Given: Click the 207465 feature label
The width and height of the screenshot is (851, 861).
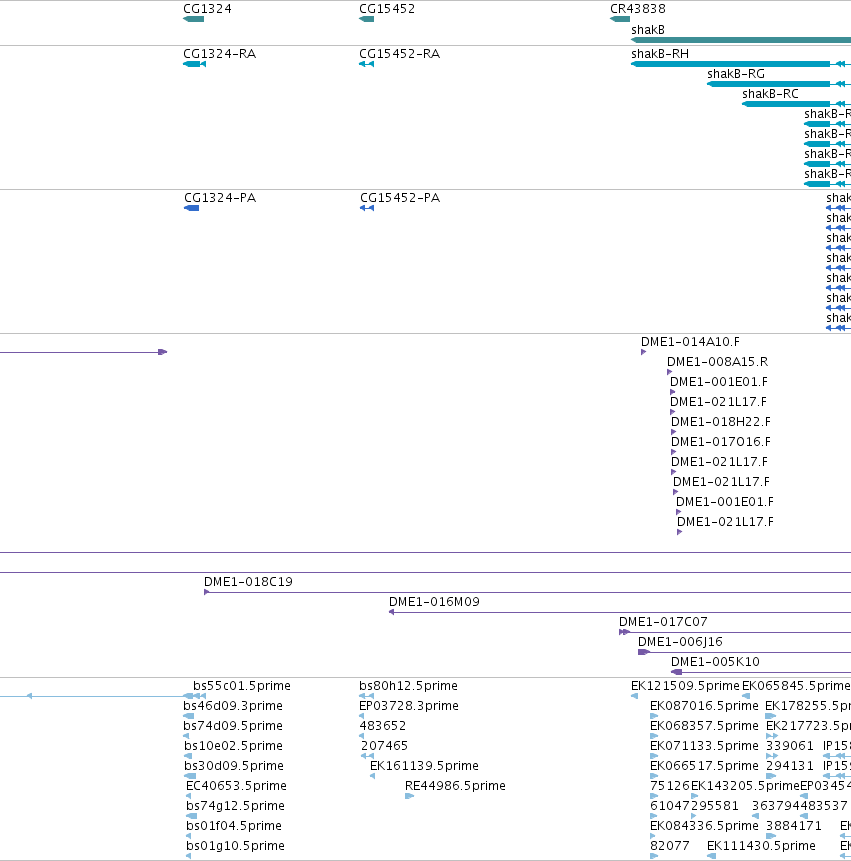Looking at the screenshot, I should pyautogui.click(x=384, y=746).
